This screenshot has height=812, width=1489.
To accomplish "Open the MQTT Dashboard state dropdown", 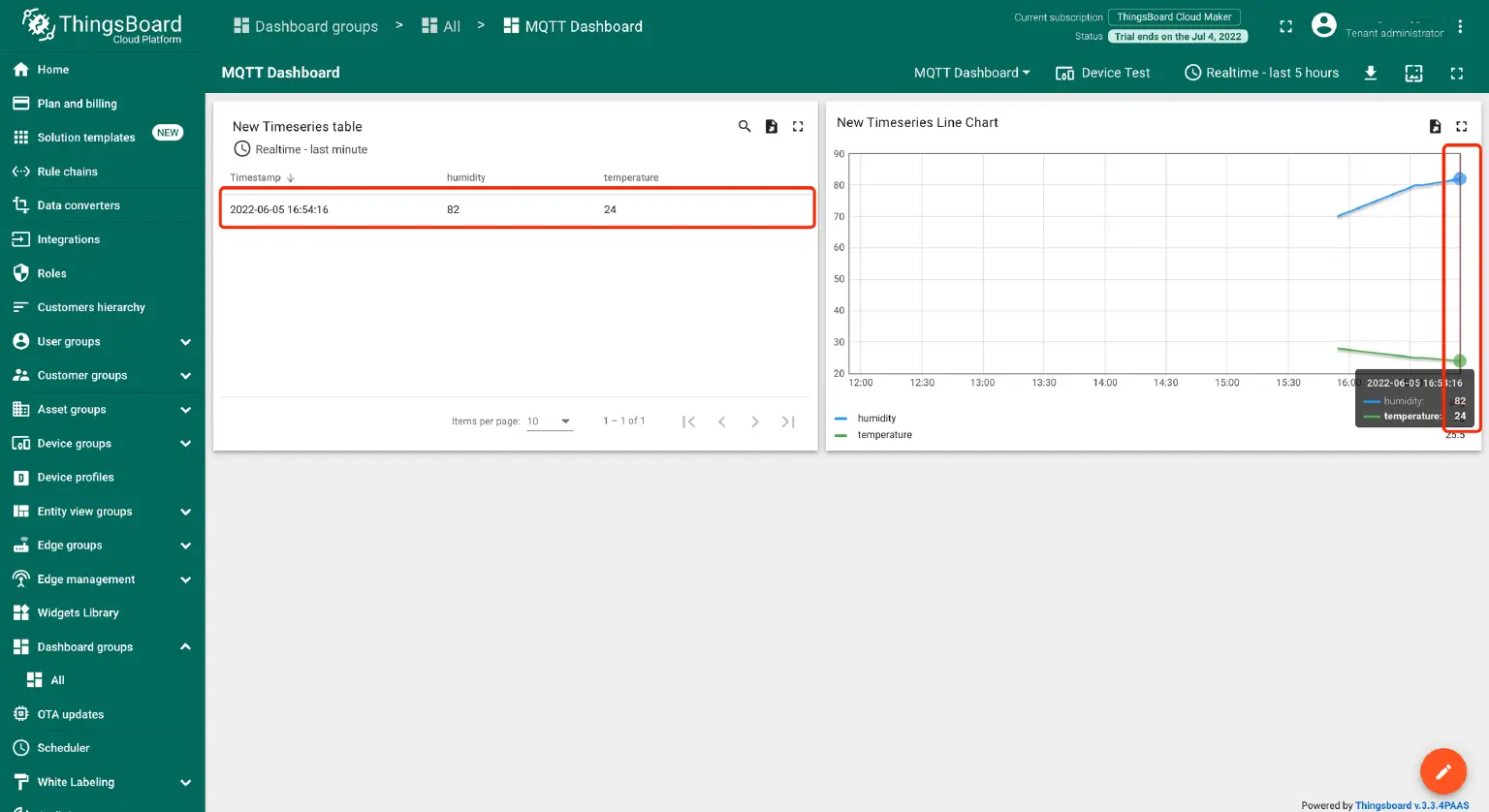I will (x=971, y=73).
